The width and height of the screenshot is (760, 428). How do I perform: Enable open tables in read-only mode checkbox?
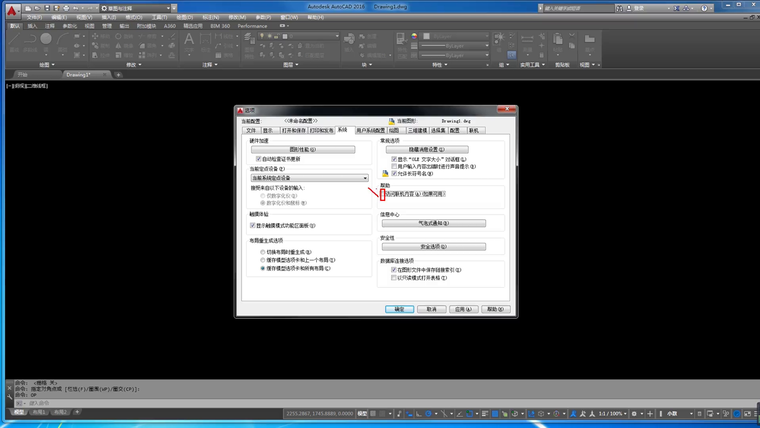pyautogui.click(x=394, y=278)
